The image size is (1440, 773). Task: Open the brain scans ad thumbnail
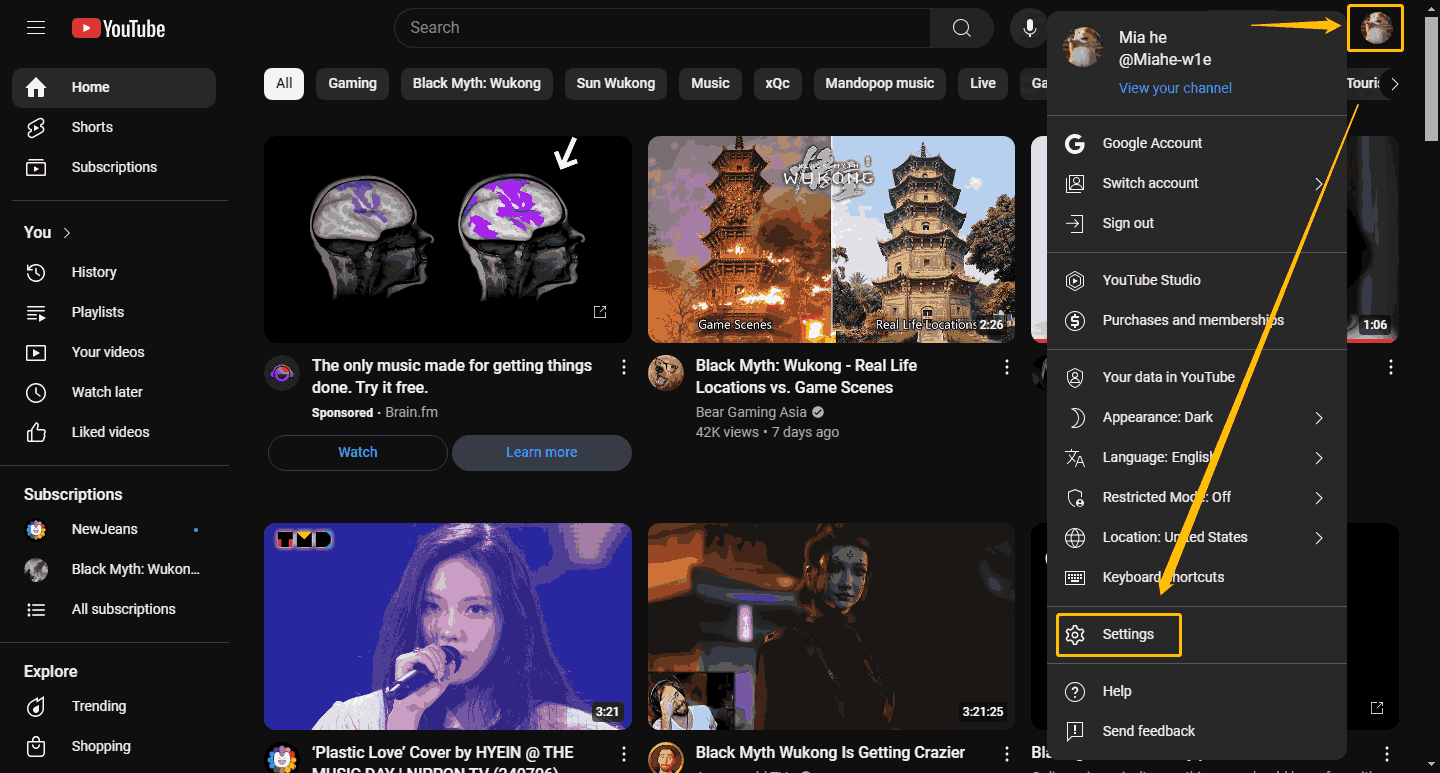pos(448,240)
